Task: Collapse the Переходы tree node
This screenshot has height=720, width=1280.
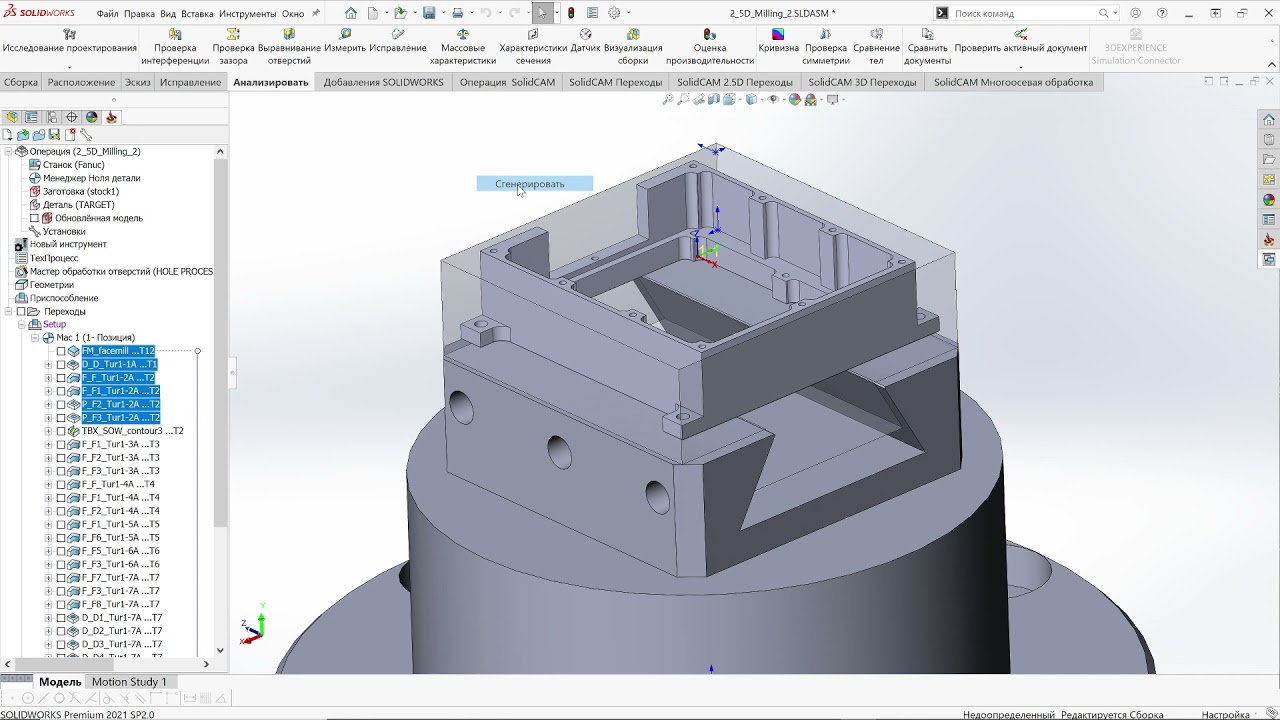Action: click(x=8, y=311)
